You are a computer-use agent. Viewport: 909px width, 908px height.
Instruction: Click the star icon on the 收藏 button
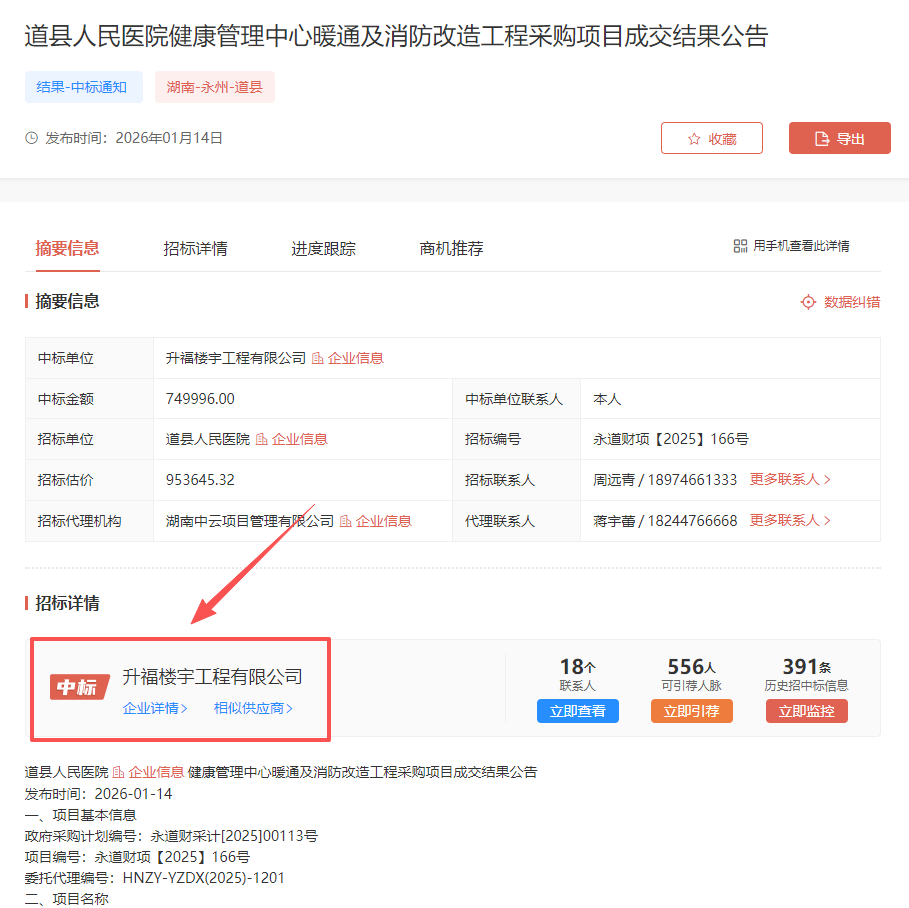click(694, 139)
